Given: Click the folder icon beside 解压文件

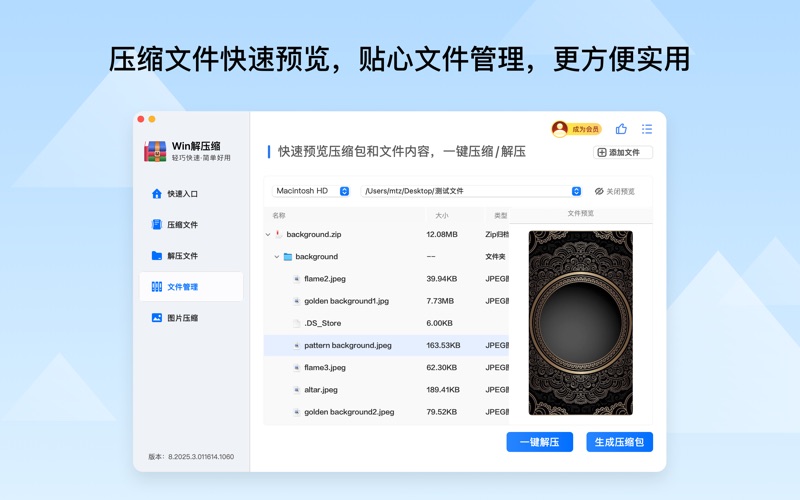Looking at the screenshot, I should 157,256.
